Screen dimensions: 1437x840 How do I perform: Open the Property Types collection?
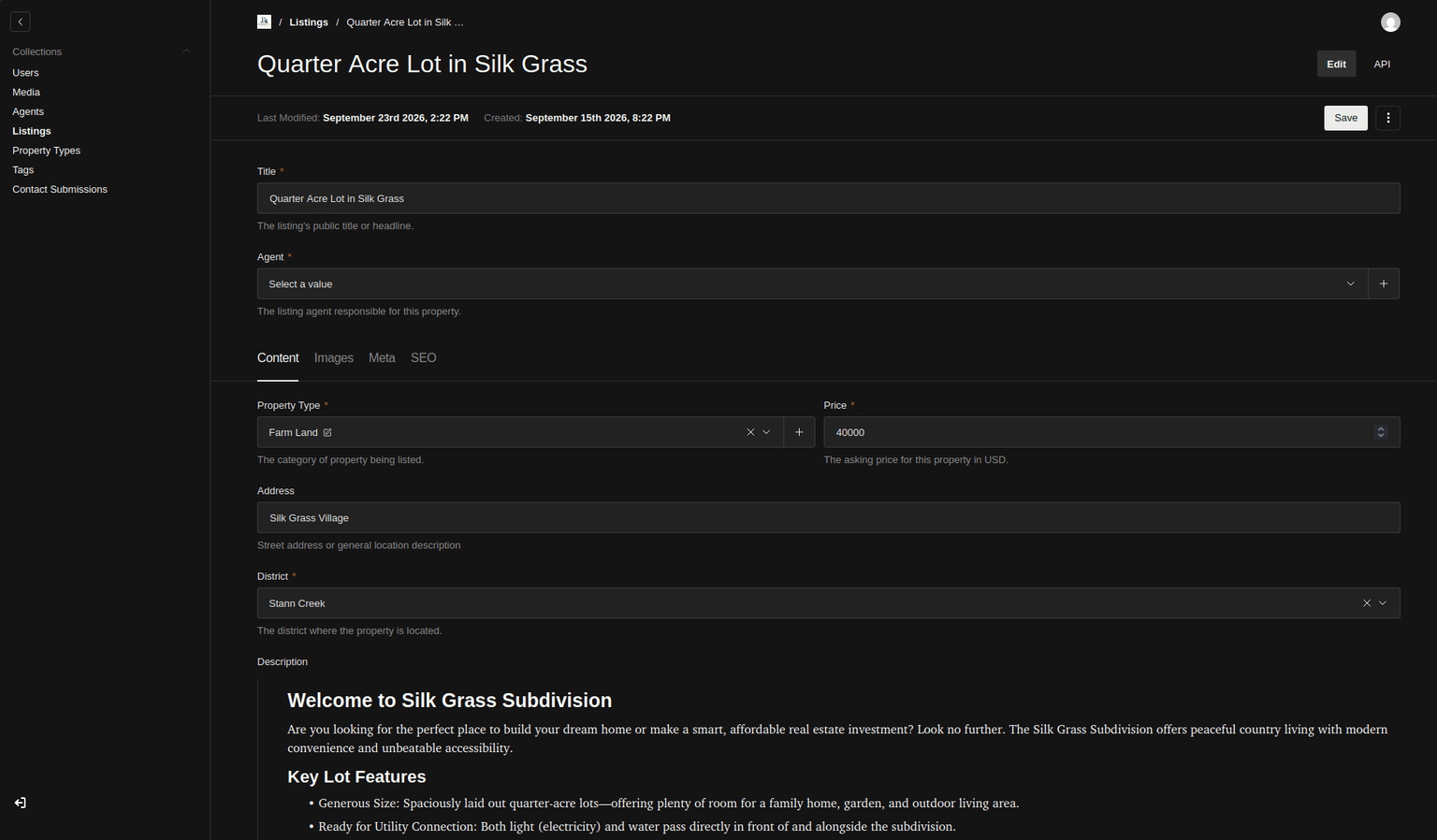47,151
